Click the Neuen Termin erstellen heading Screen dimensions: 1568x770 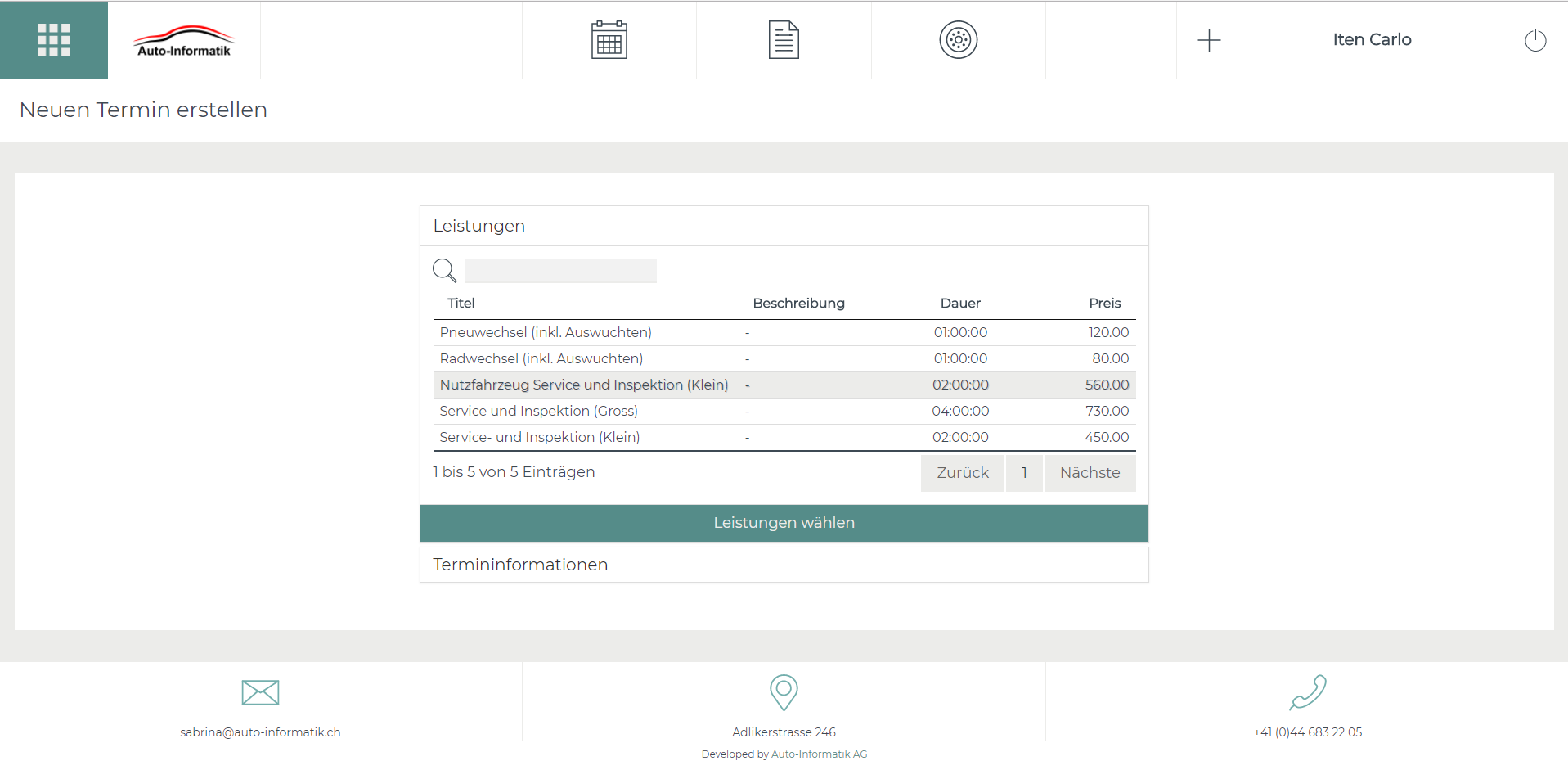coord(143,110)
